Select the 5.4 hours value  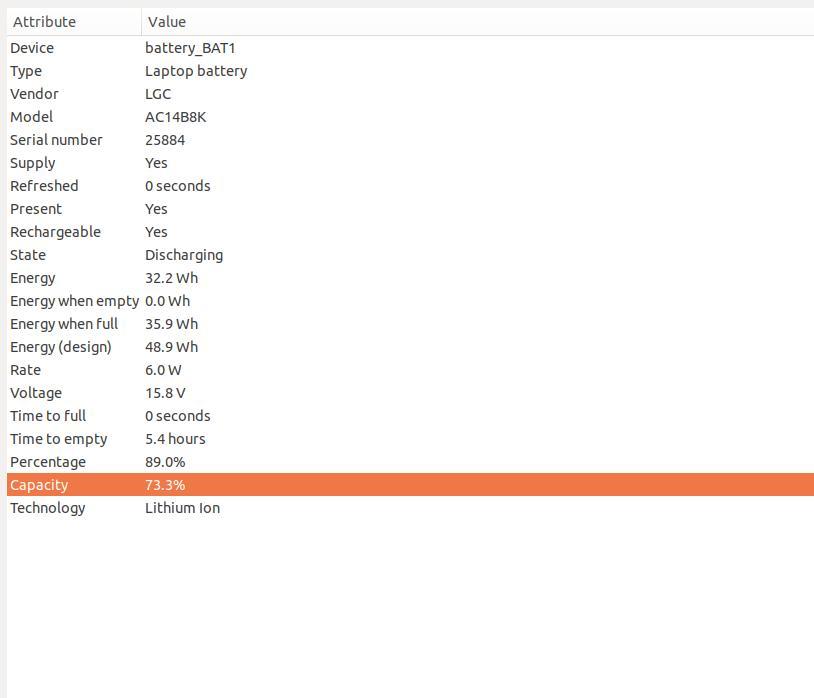(175, 439)
